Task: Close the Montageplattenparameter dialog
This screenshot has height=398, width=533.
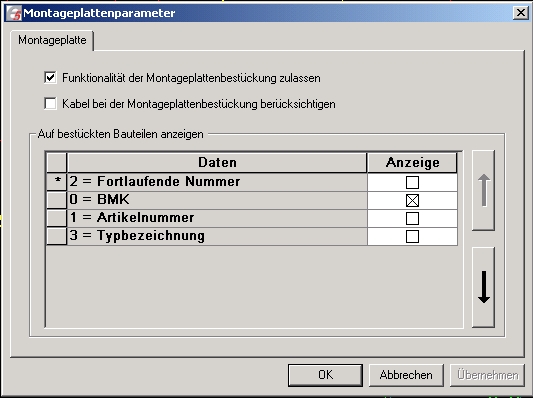Action: pyautogui.click(x=520, y=13)
